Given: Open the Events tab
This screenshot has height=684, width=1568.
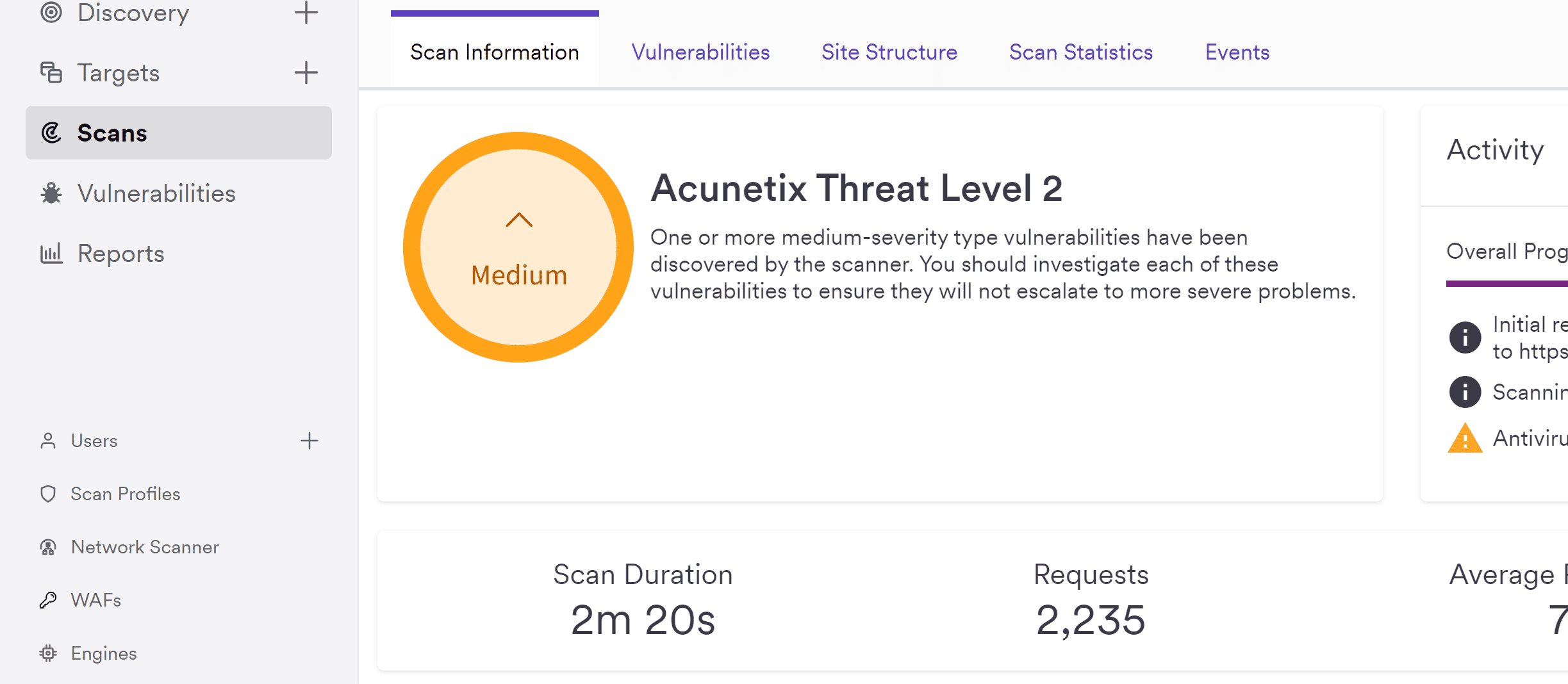Looking at the screenshot, I should coord(1237,52).
